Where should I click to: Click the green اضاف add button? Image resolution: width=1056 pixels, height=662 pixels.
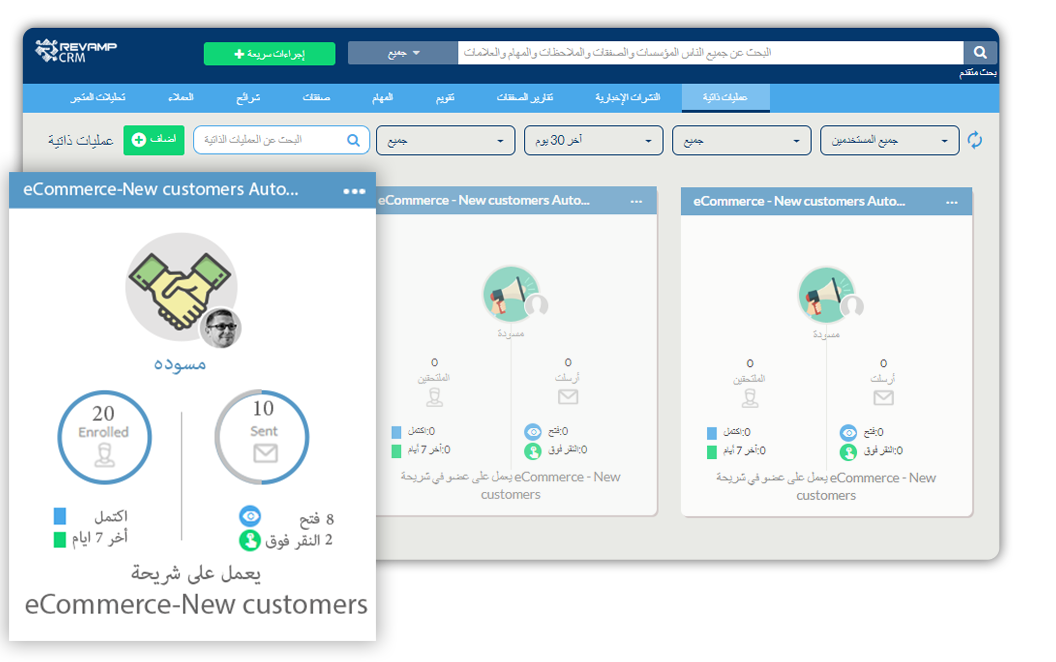tap(154, 139)
